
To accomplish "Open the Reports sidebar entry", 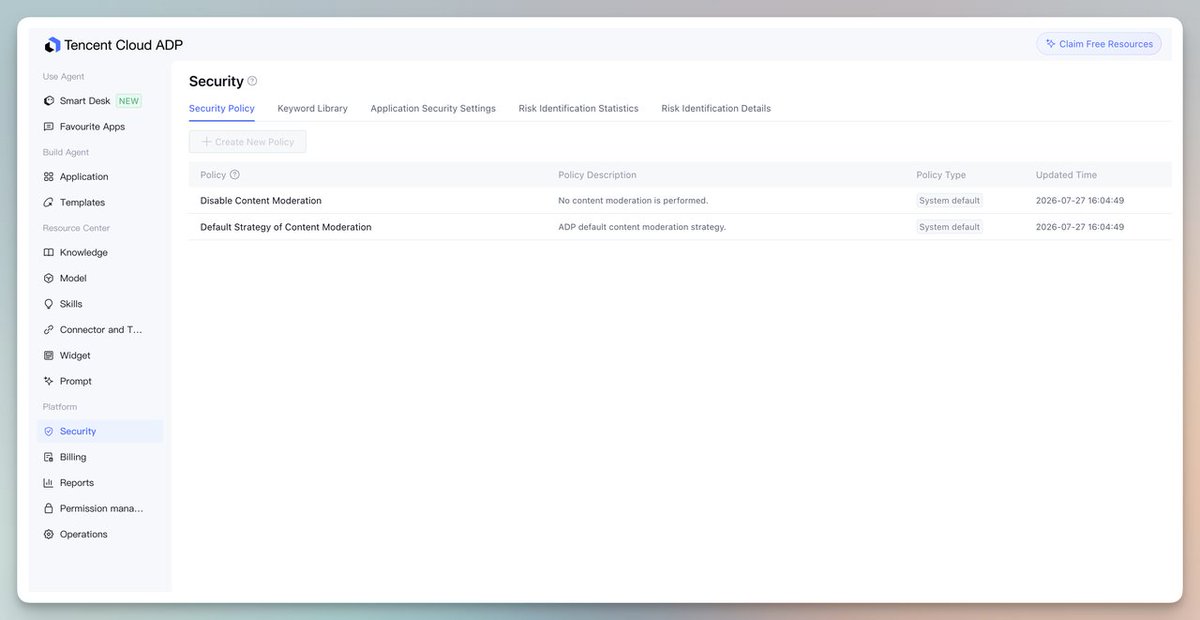I will tap(100, 483).
